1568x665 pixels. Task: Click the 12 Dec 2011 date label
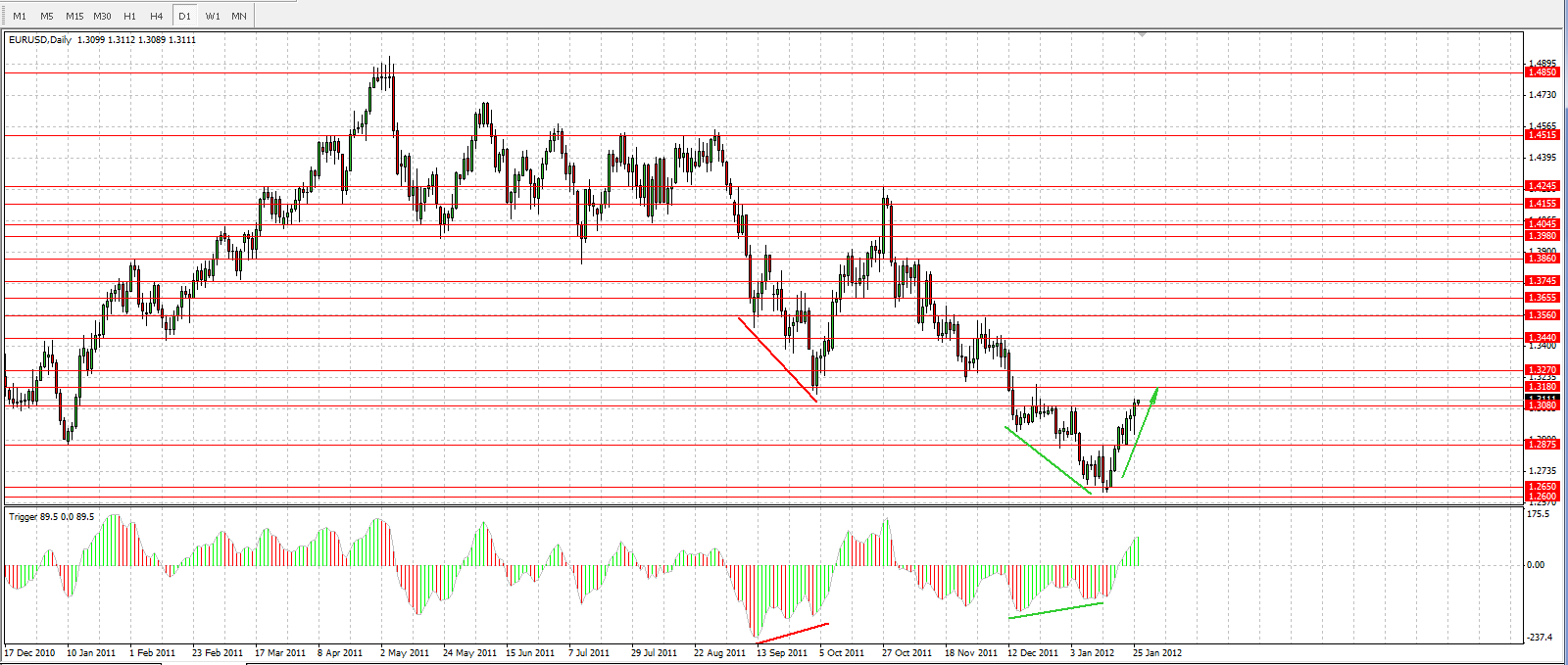click(x=1033, y=653)
